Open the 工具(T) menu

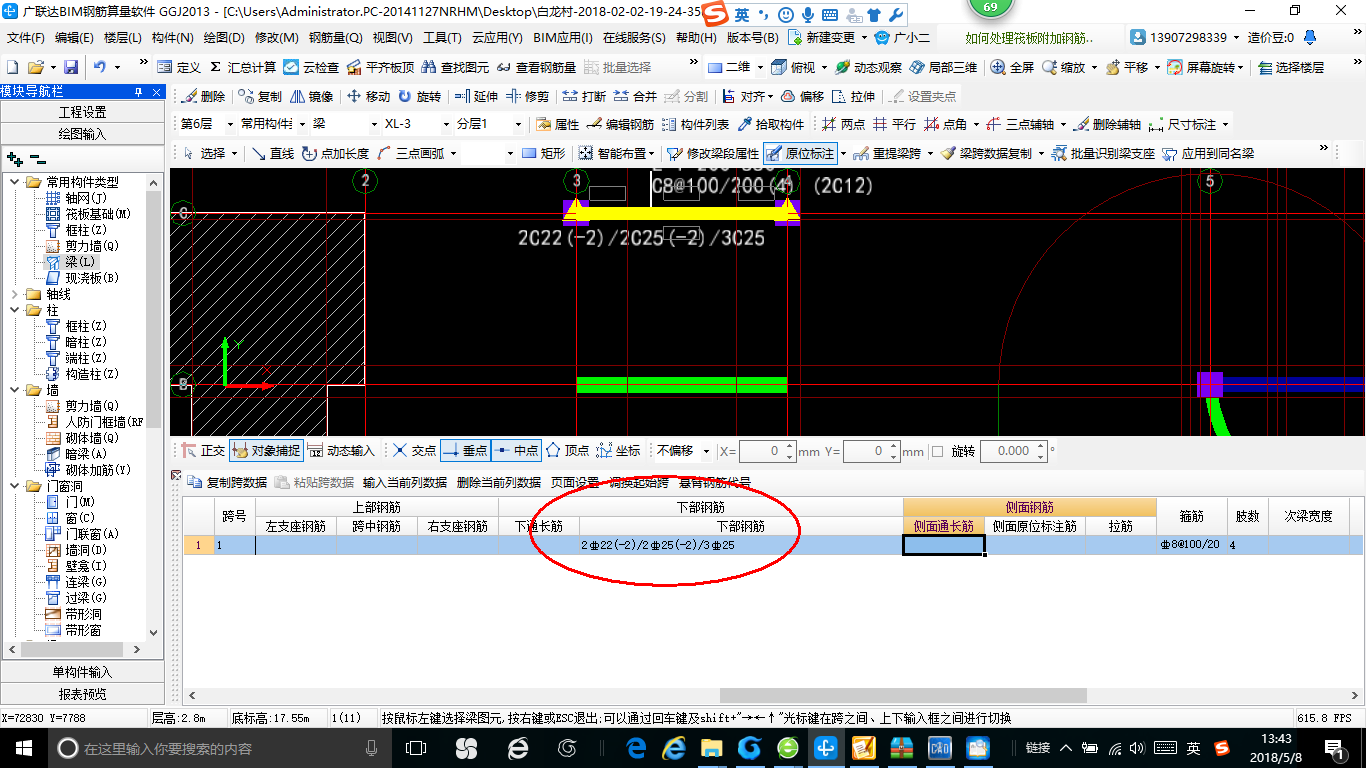coord(442,38)
